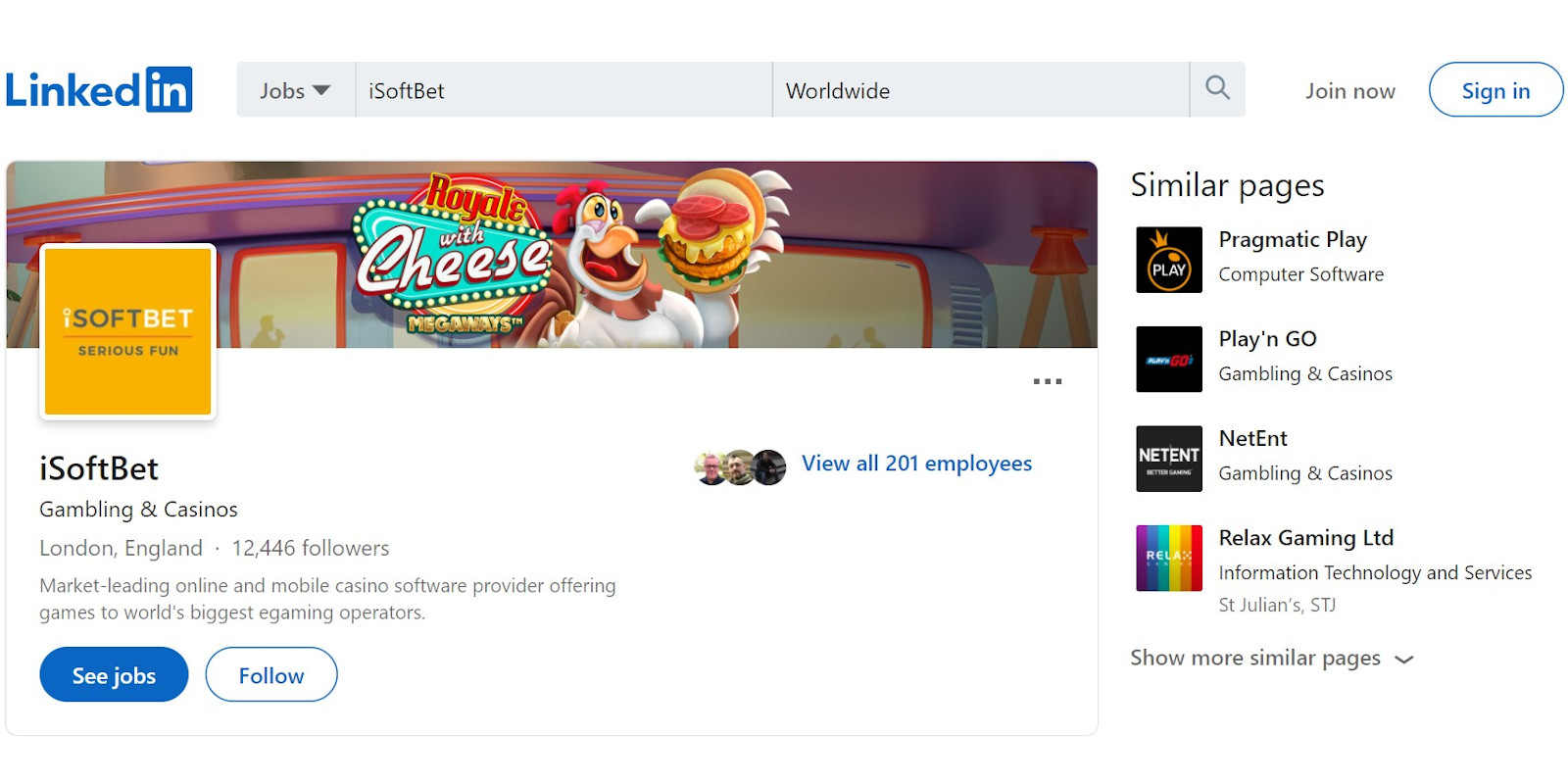Click Gambling & Casinos under Play'n GO
The width and height of the screenshot is (1568, 784).
click(x=1305, y=373)
